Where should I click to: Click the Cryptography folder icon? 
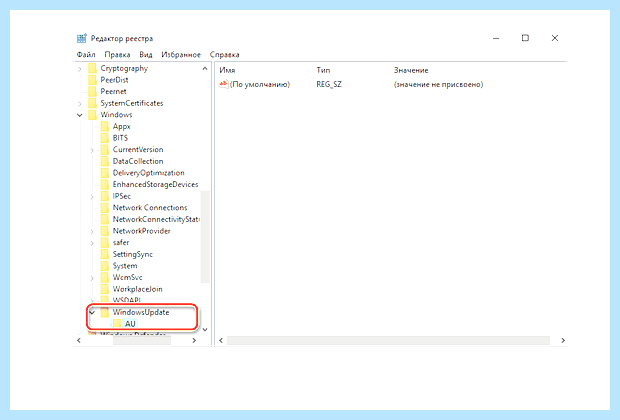pyautogui.click(x=93, y=68)
